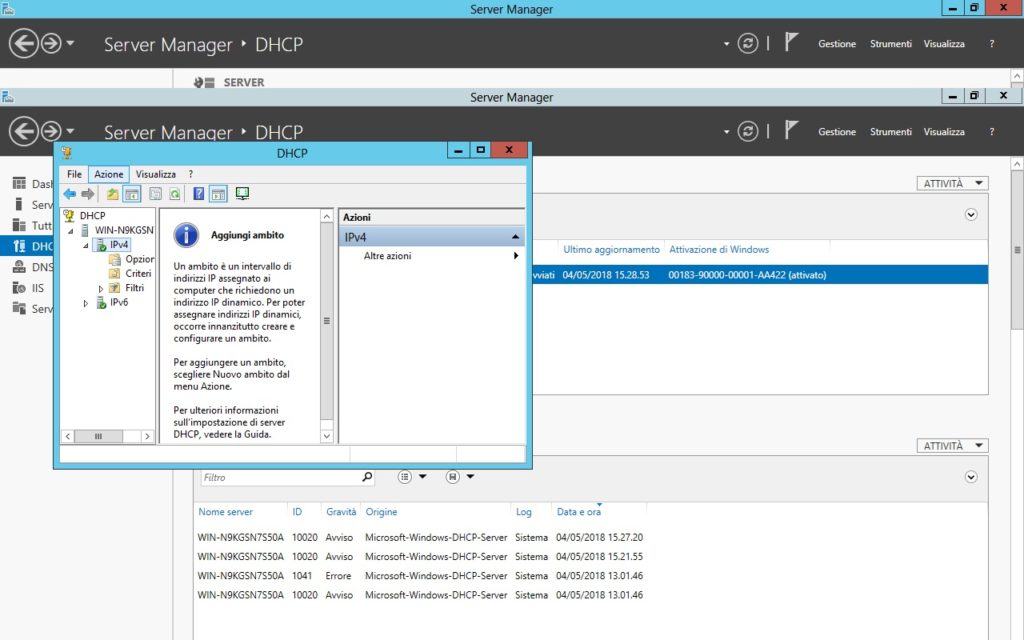Select the Opzioni folder under IPv4
Viewport: 1024px width, 640px height.
140,259
